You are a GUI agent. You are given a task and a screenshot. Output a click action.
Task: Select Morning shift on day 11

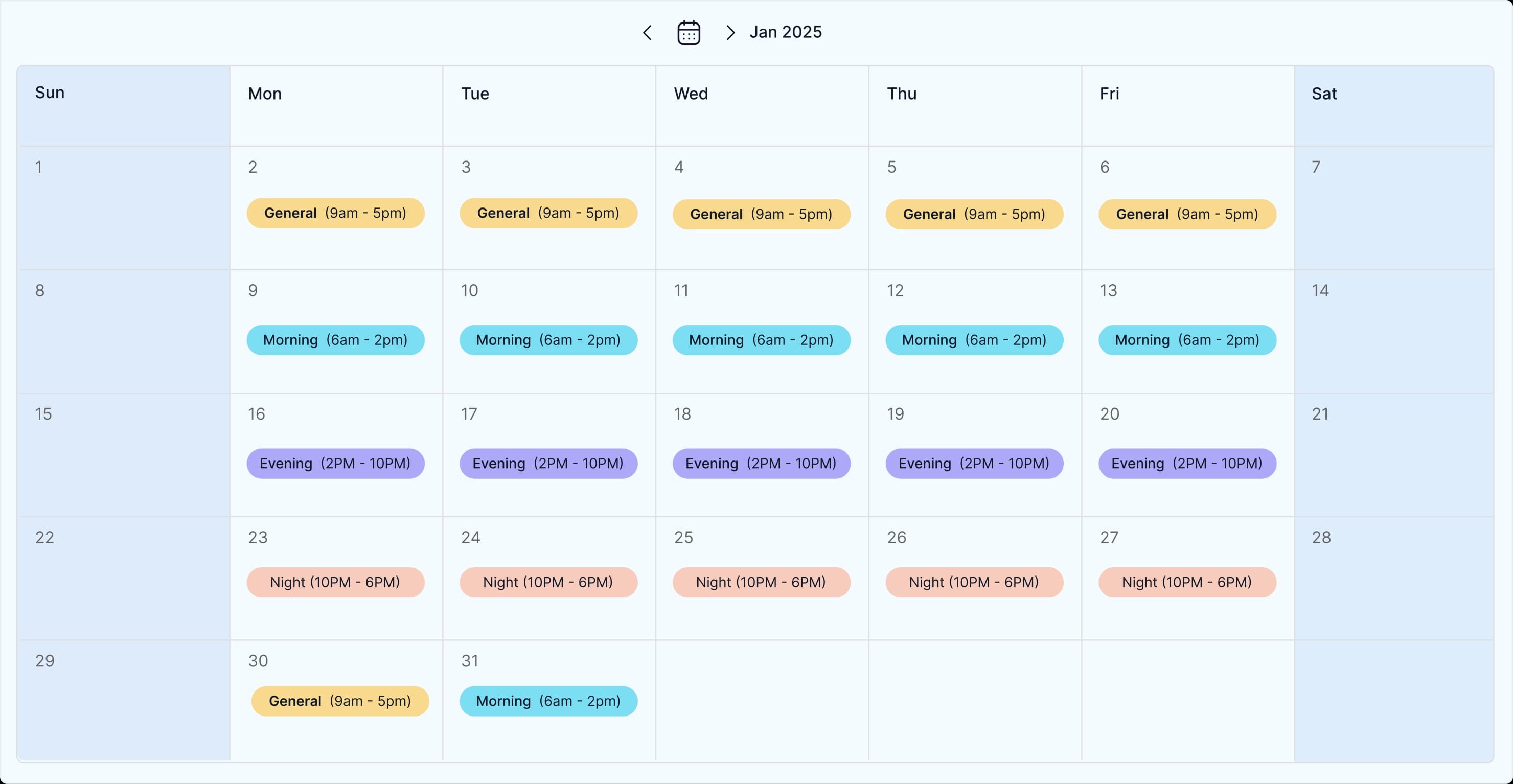(761, 340)
